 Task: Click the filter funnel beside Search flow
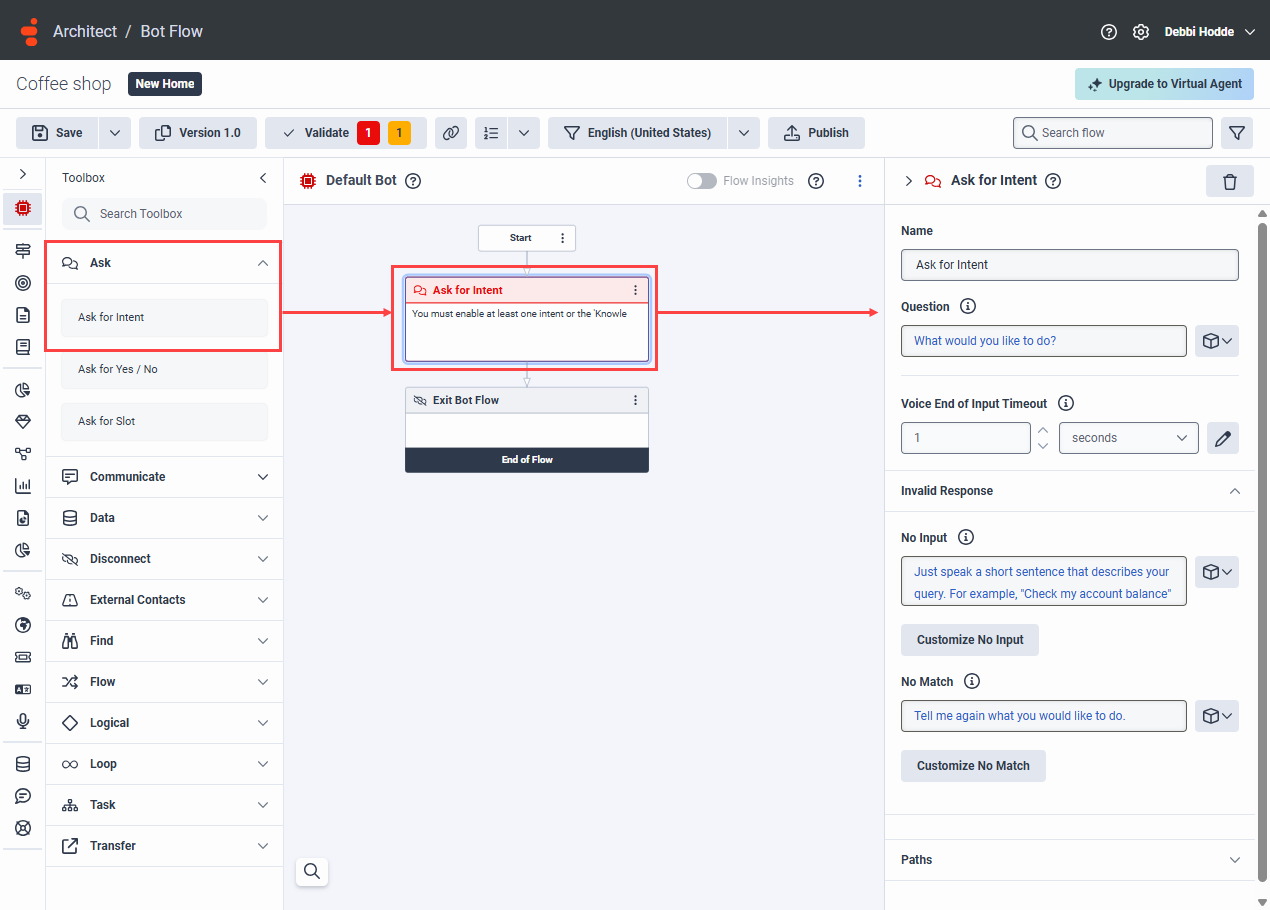(x=1237, y=133)
